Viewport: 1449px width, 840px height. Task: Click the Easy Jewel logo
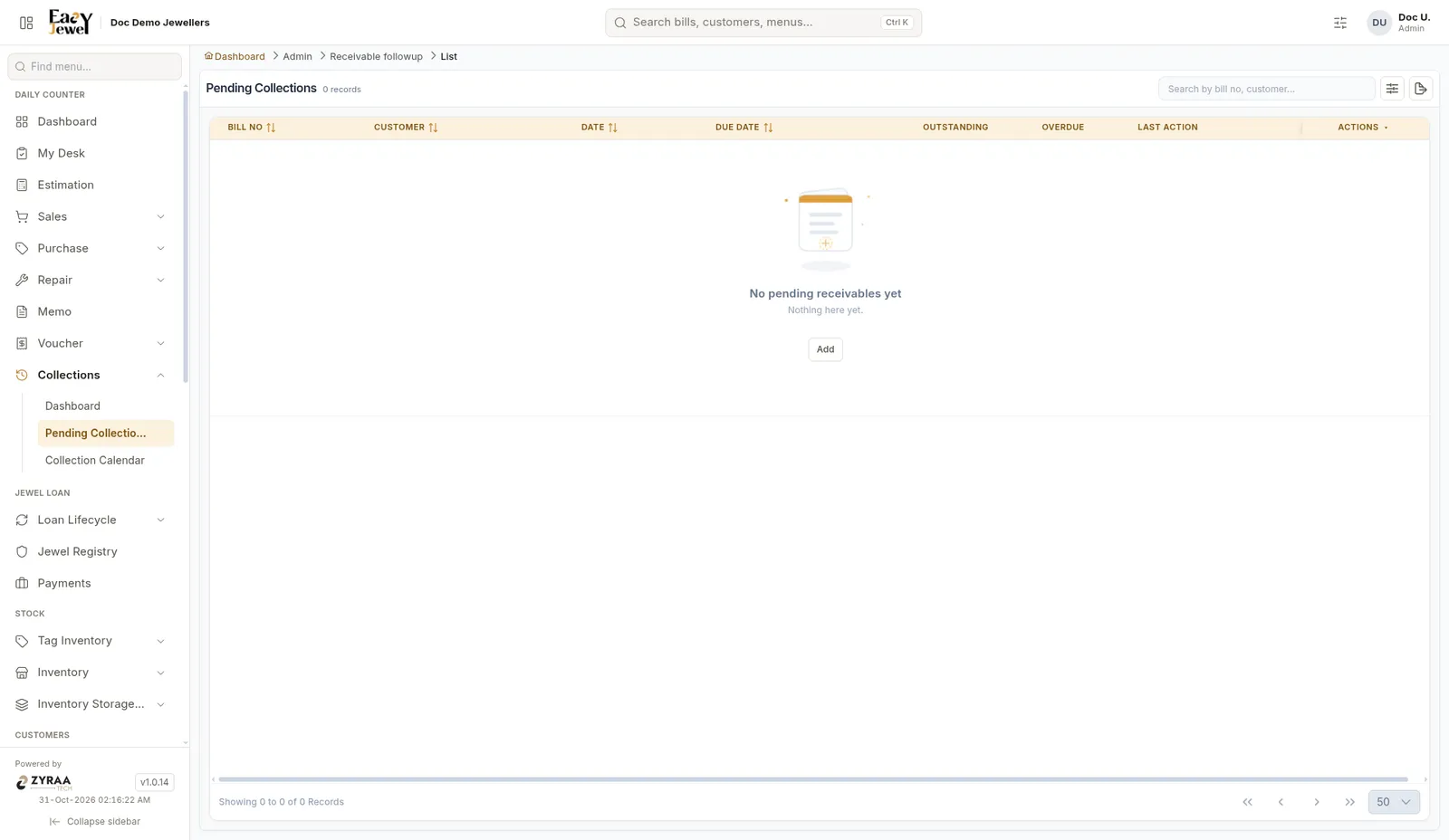click(70, 22)
